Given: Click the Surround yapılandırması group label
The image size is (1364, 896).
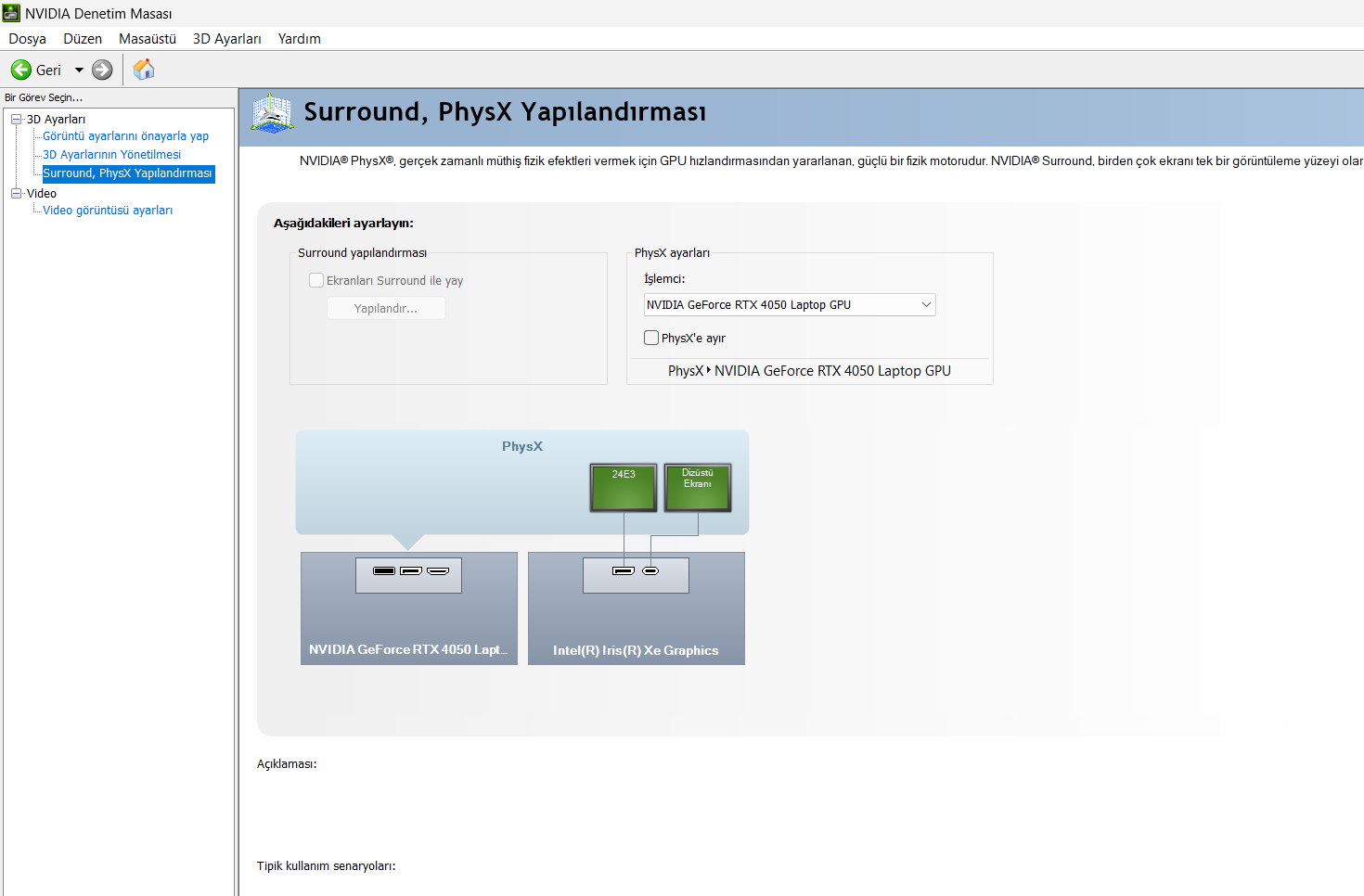Looking at the screenshot, I should pyautogui.click(x=362, y=253).
